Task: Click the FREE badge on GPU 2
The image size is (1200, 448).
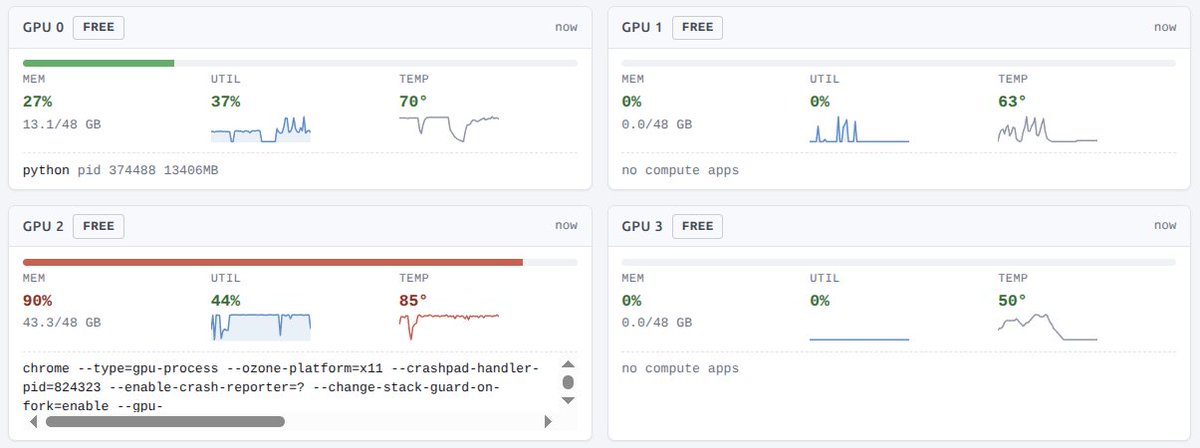Action: click(98, 226)
